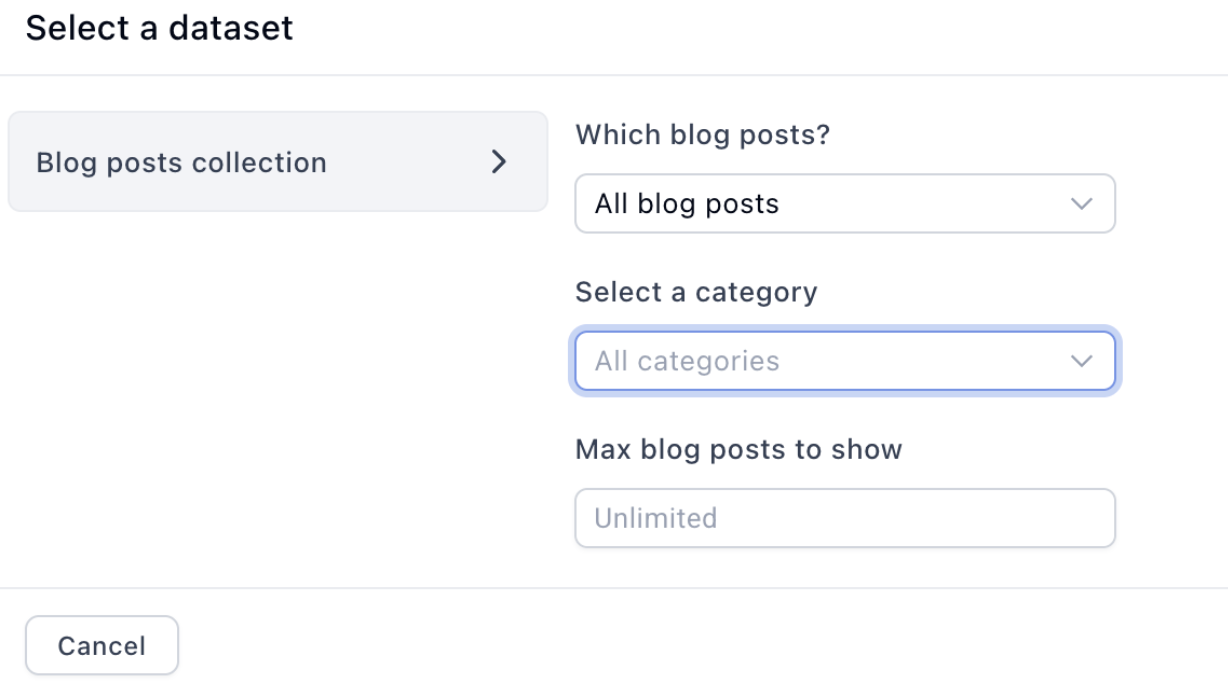The height and width of the screenshot is (696, 1228).
Task: Expand the Select a category dropdown
Action: (845, 361)
